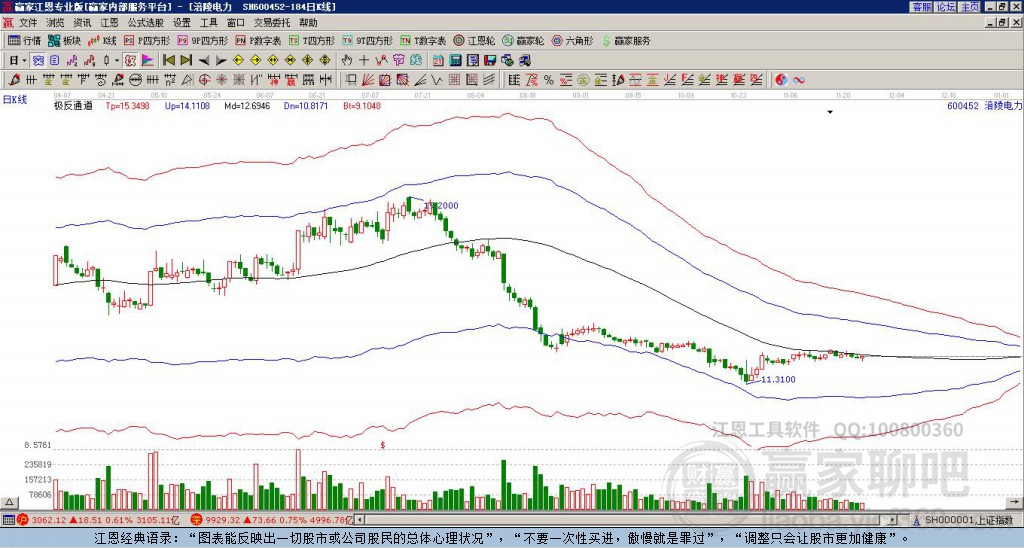Click the horizontal scrollbar right arrow
The width and height of the screenshot is (1024, 548).
click(892, 520)
